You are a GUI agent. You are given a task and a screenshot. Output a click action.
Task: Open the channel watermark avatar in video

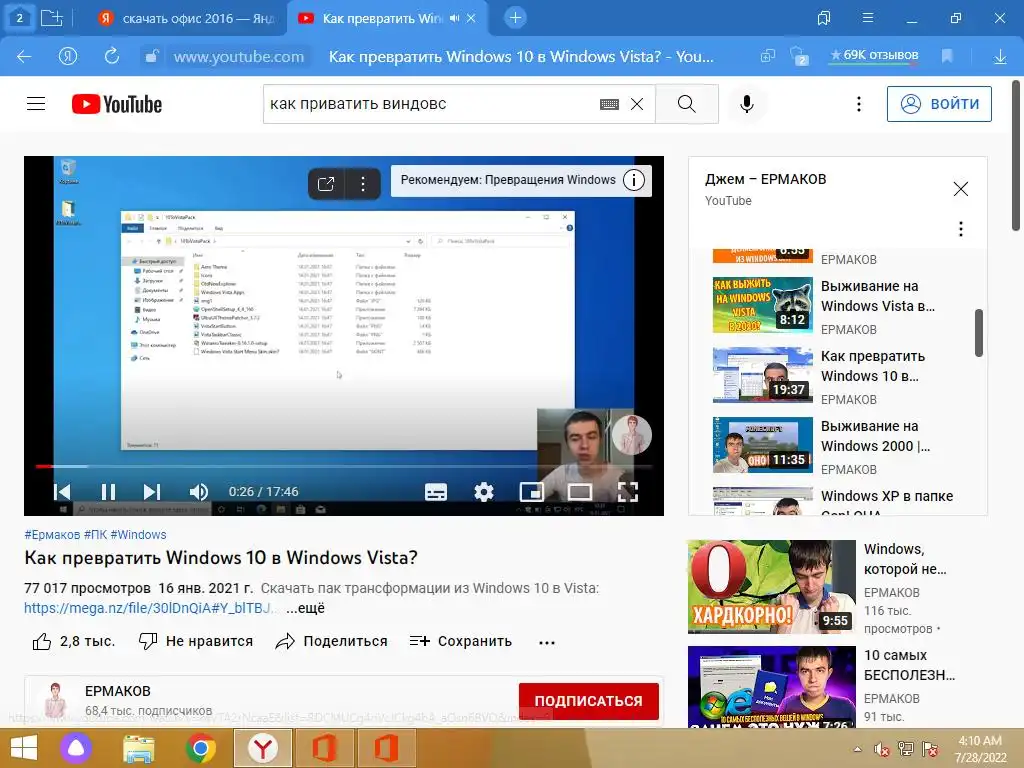click(x=632, y=435)
